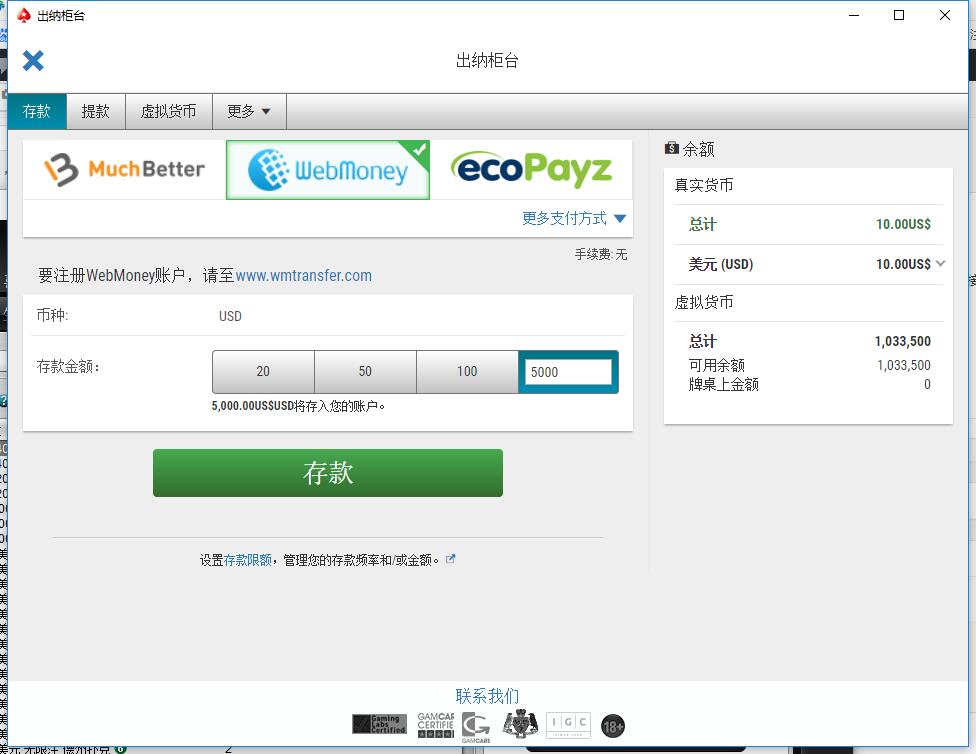This screenshot has height=754, width=976.
Task: Click the 牌桌上金额 label
Action: (x=723, y=384)
